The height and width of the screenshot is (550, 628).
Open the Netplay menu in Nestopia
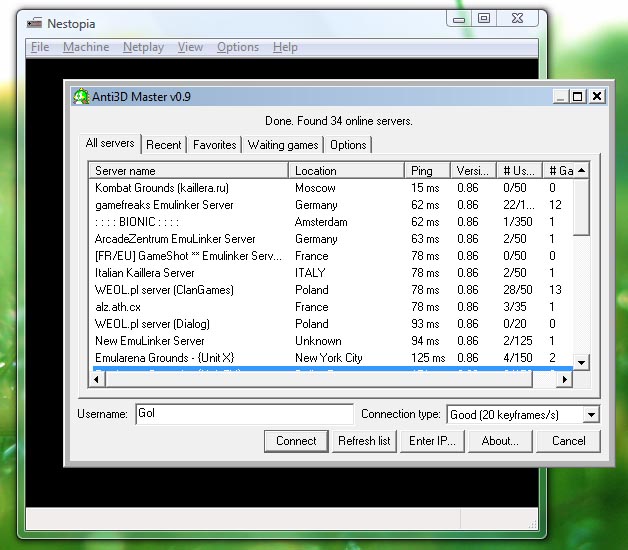coord(143,47)
